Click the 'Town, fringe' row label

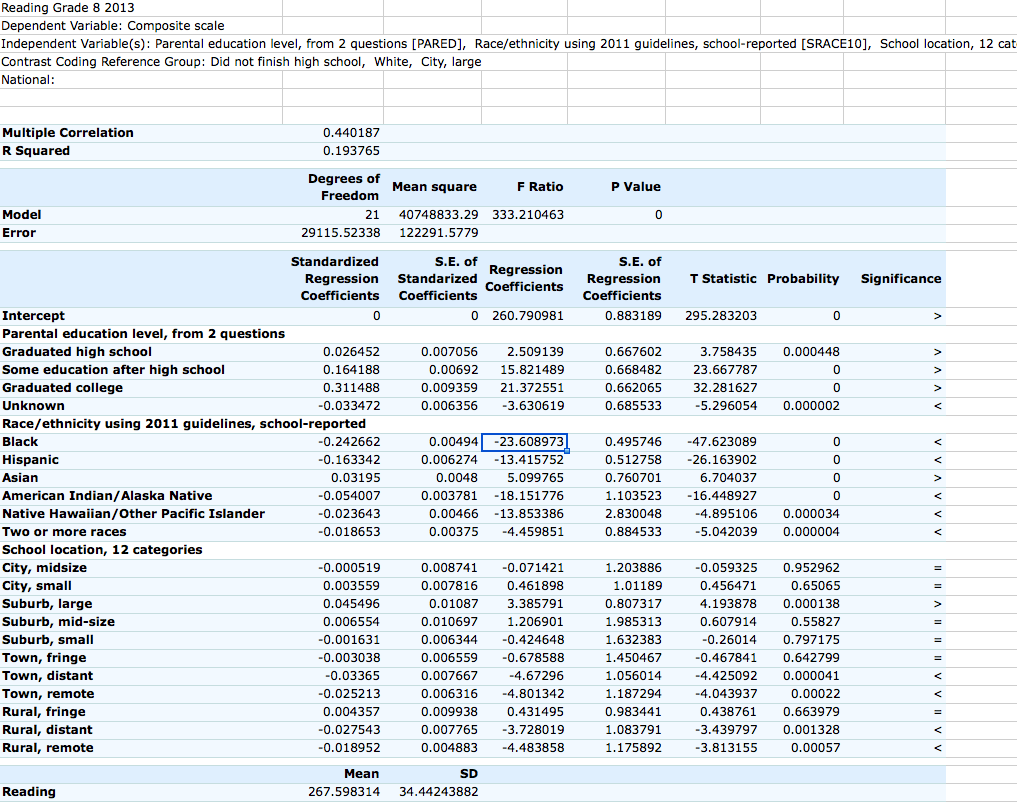(44, 658)
